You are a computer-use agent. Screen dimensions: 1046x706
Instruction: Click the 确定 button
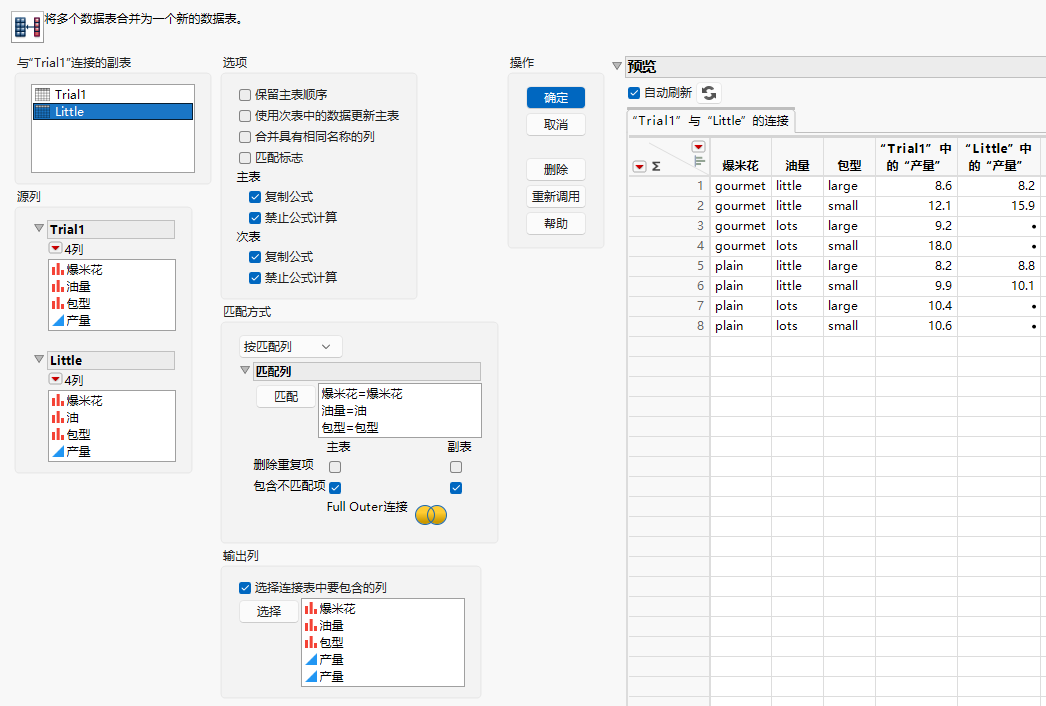(556, 97)
